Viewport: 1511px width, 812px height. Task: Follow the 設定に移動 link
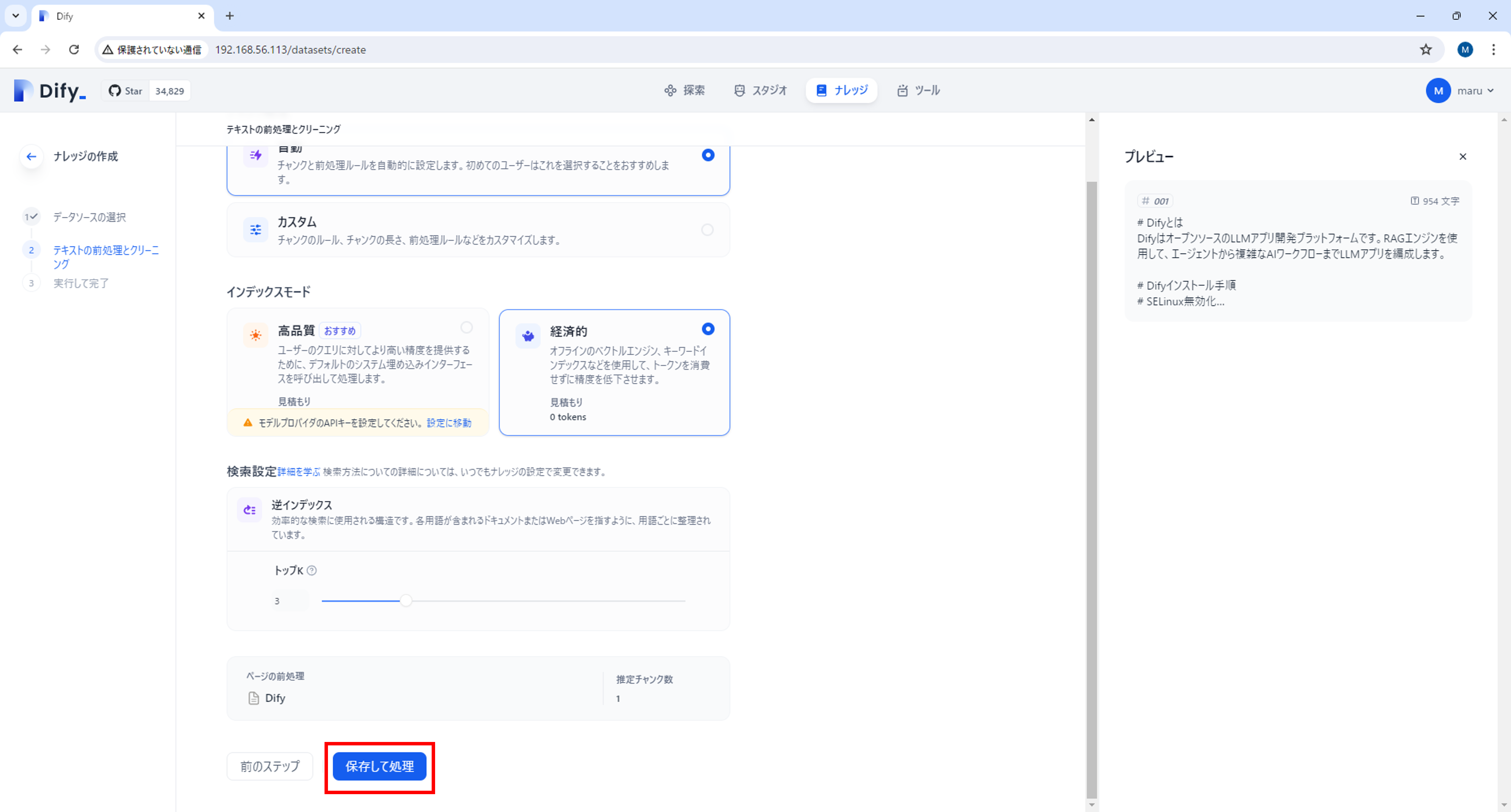tap(449, 423)
